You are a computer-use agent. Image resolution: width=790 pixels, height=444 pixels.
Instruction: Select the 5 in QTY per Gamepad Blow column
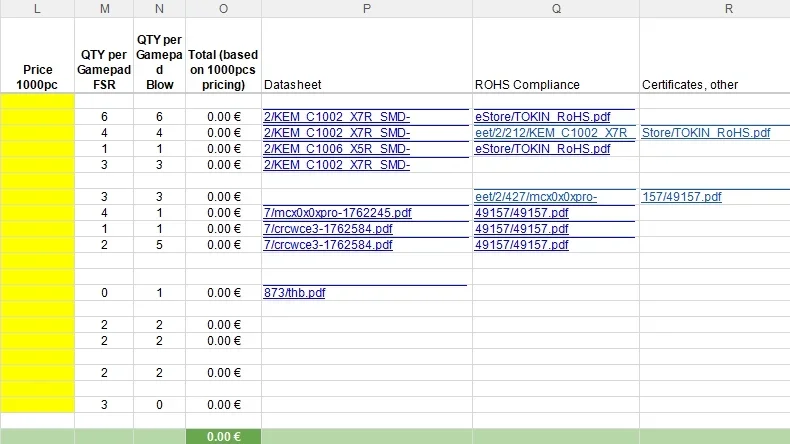[159, 245]
